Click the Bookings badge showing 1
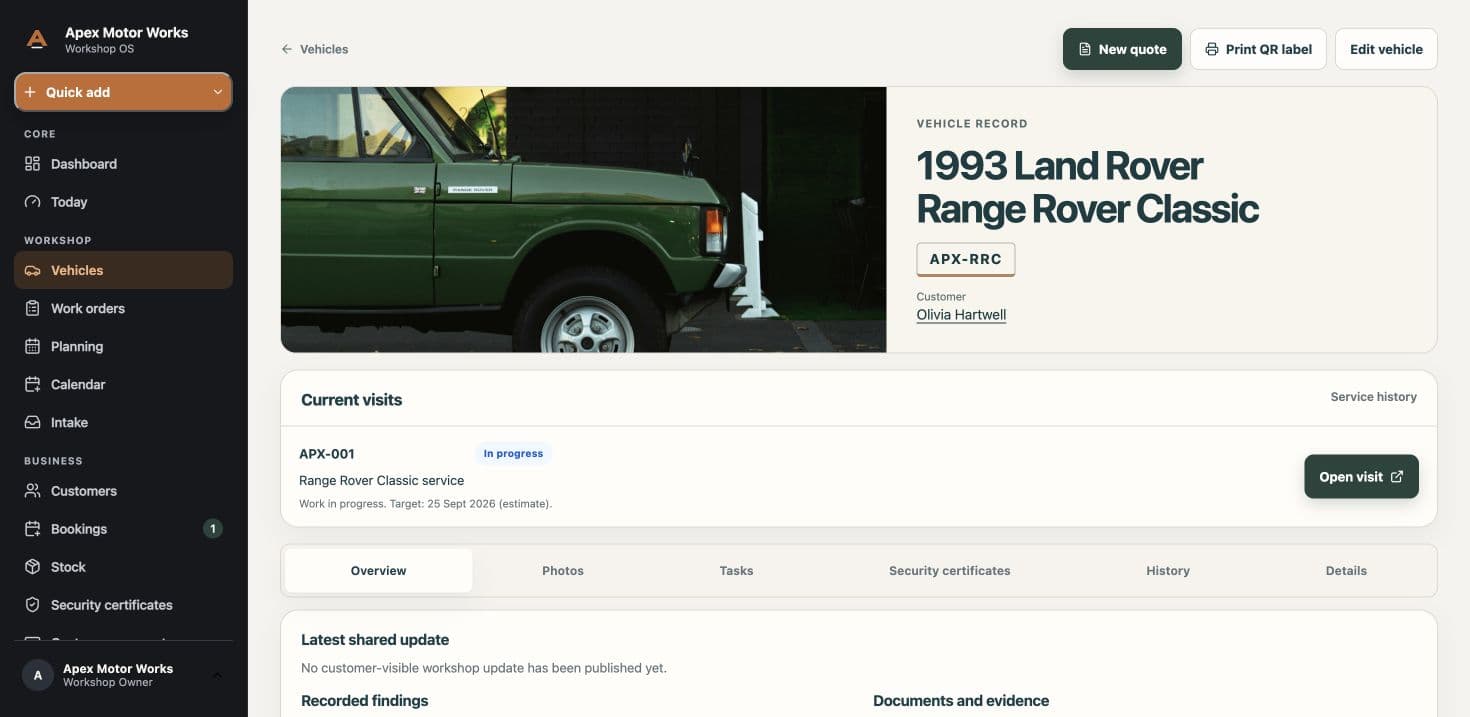The height and width of the screenshot is (717, 1470). [212, 529]
